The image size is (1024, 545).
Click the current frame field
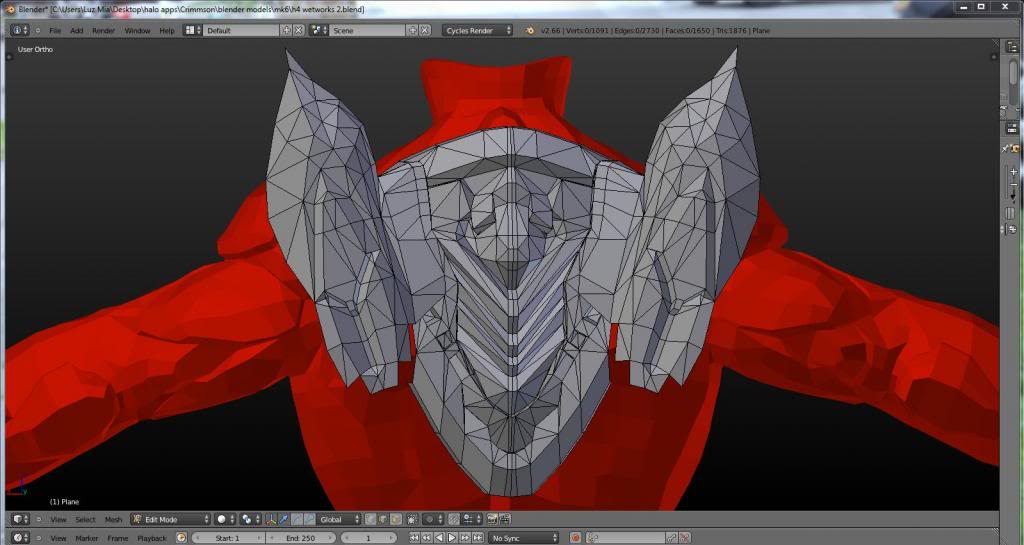[x=369, y=538]
